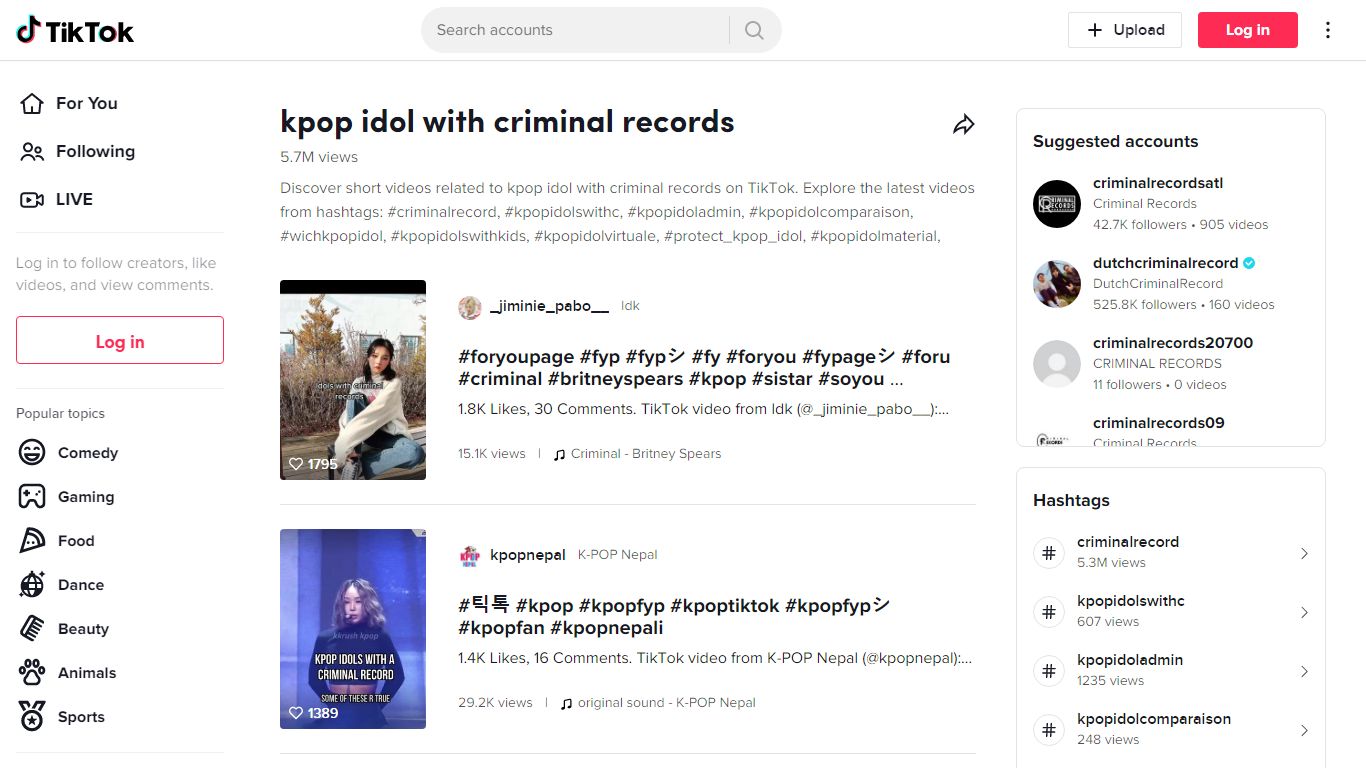Browse the Dance topic
Screen dimensions: 1366x768
(x=81, y=585)
